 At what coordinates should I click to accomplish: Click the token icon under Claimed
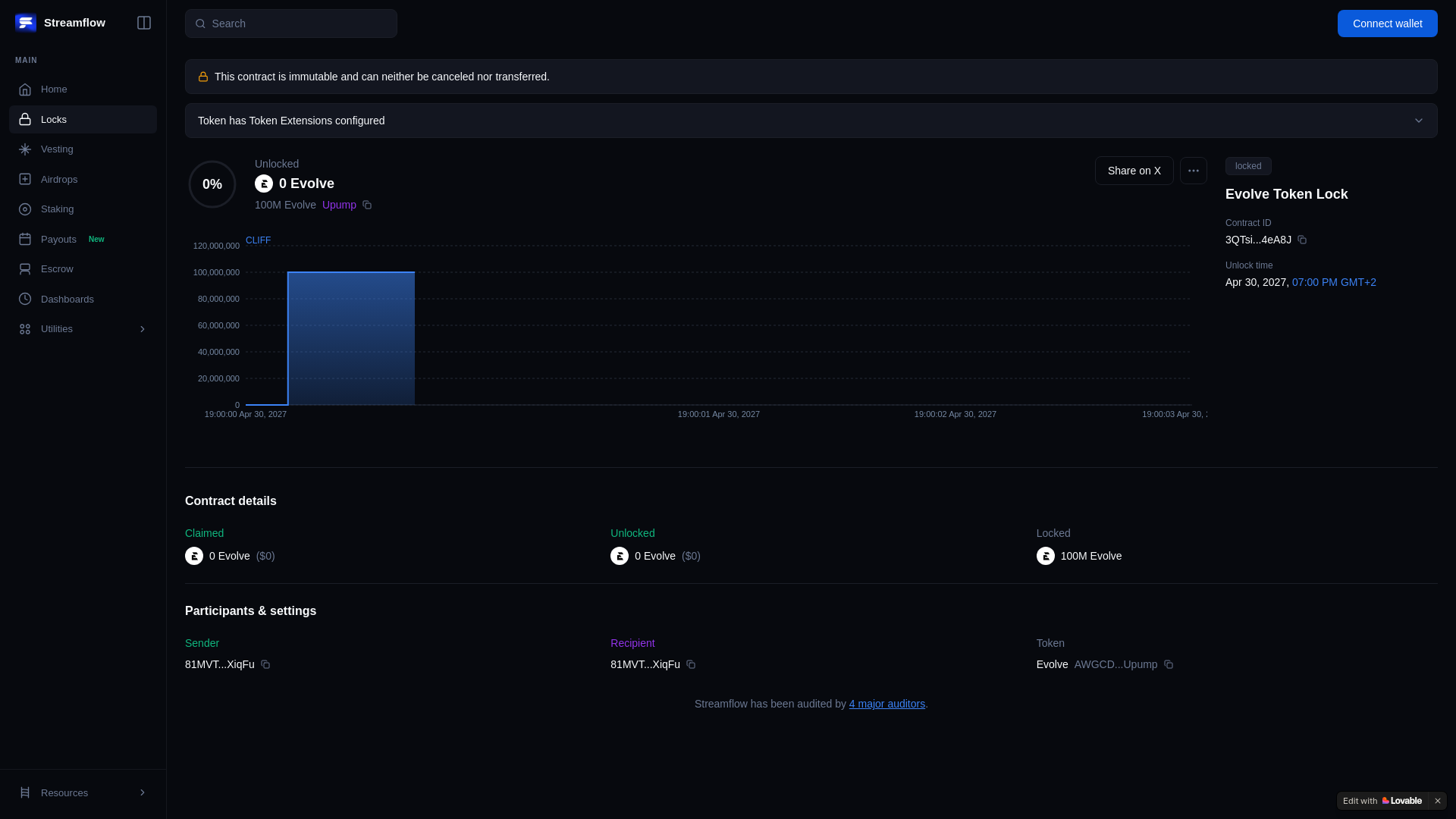[x=194, y=556]
